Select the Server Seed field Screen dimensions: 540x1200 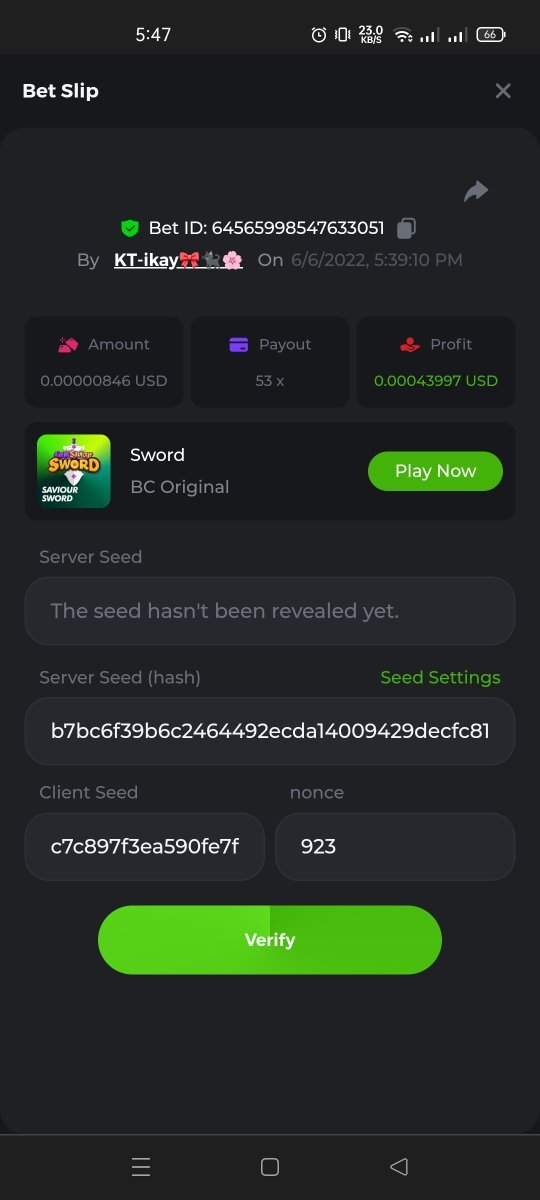[x=270, y=611]
